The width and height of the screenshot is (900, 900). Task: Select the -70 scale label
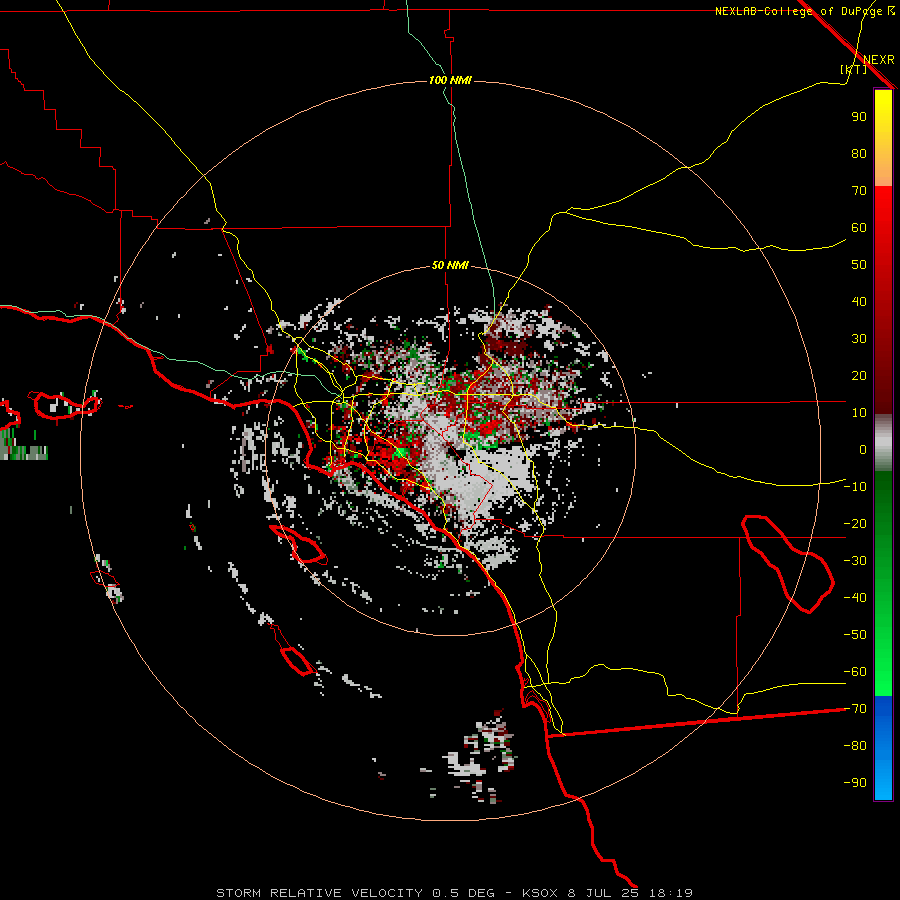855,709
